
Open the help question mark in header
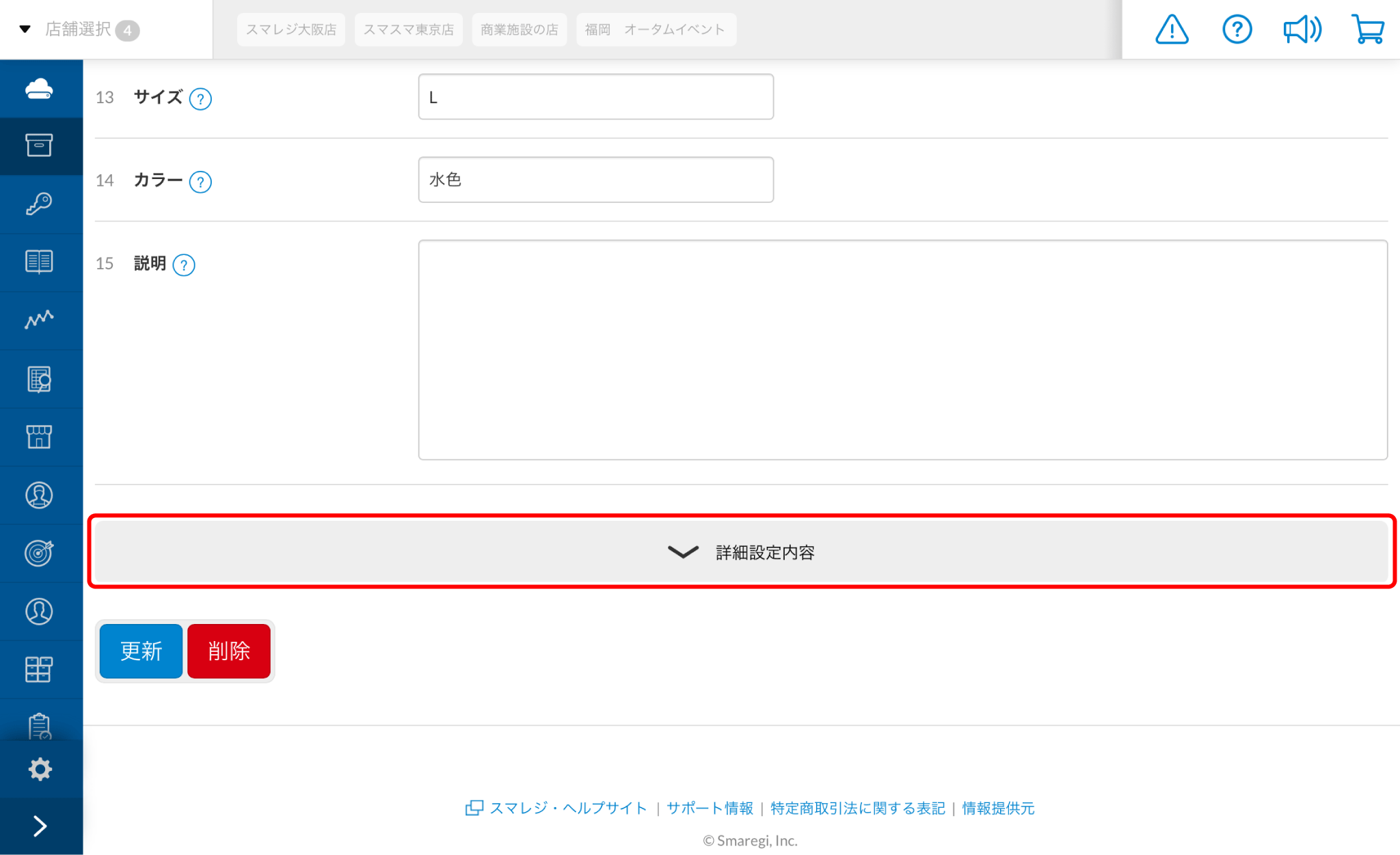pyautogui.click(x=1237, y=29)
